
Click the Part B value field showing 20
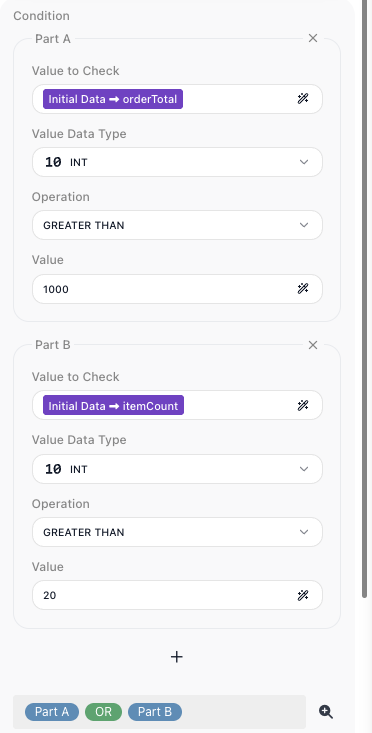177,595
